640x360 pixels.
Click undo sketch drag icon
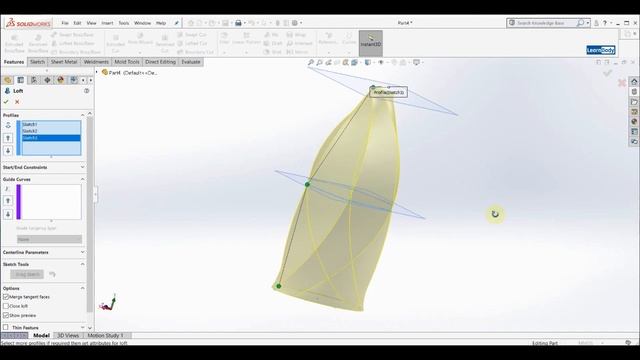52,274
